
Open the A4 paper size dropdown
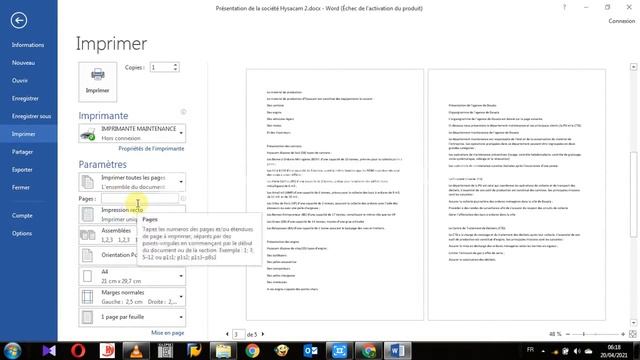[x=132, y=276]
